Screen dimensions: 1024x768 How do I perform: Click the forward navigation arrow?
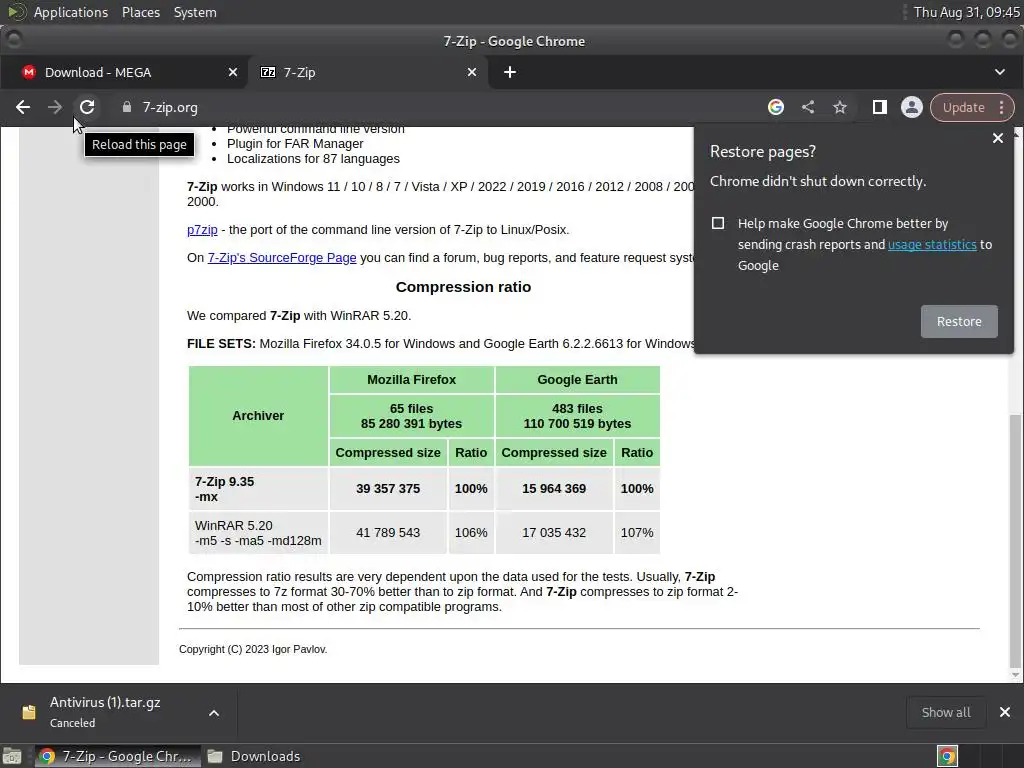(55, 107)
